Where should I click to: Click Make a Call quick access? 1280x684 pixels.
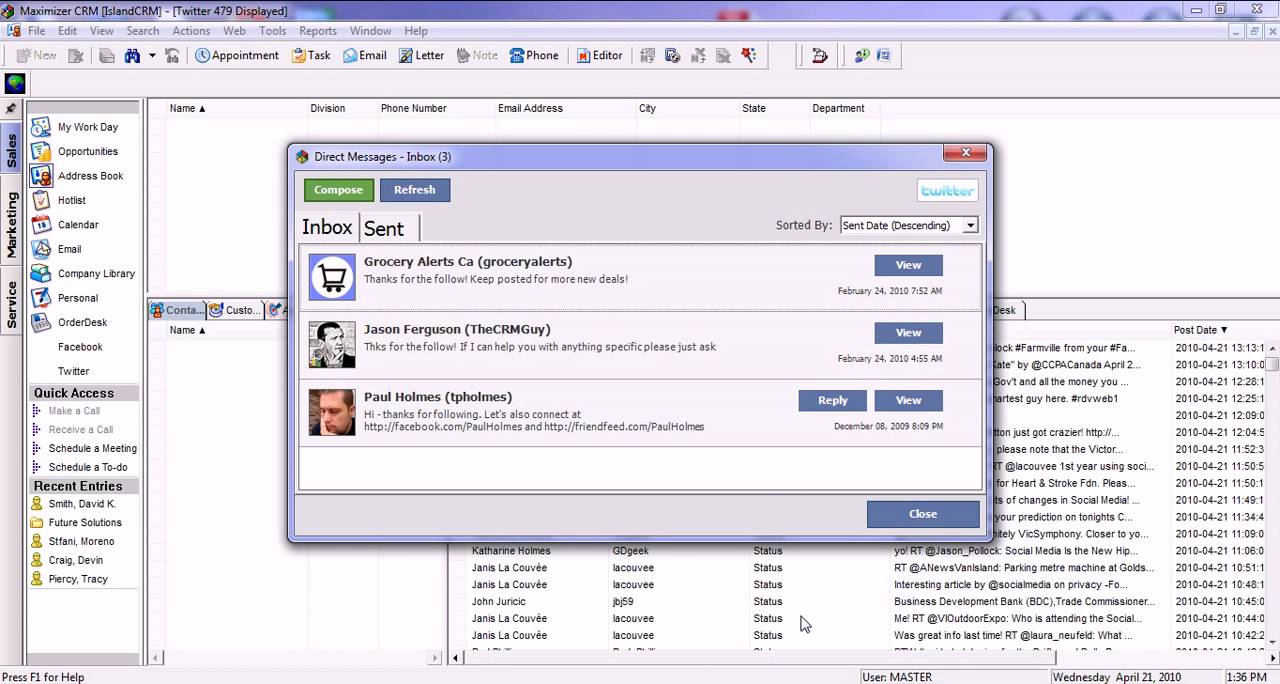(74, 411)
